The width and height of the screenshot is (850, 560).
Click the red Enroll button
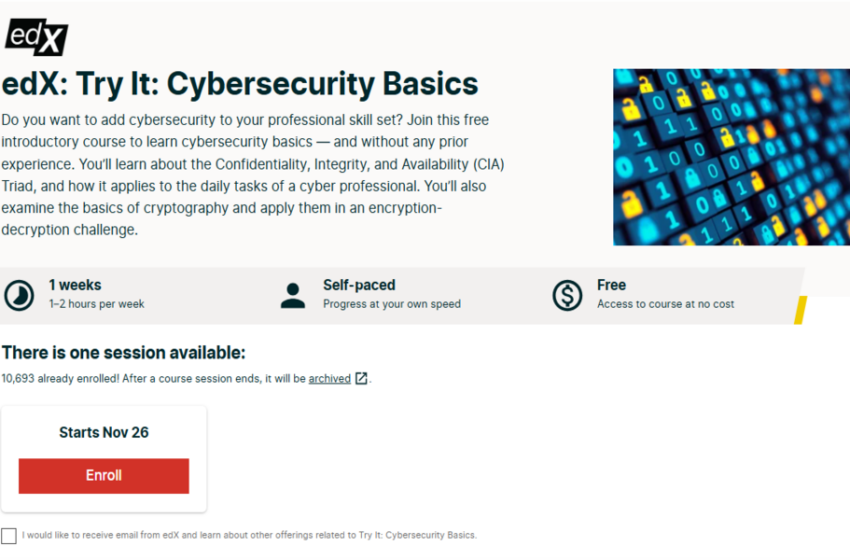click(x=104, y=475)
